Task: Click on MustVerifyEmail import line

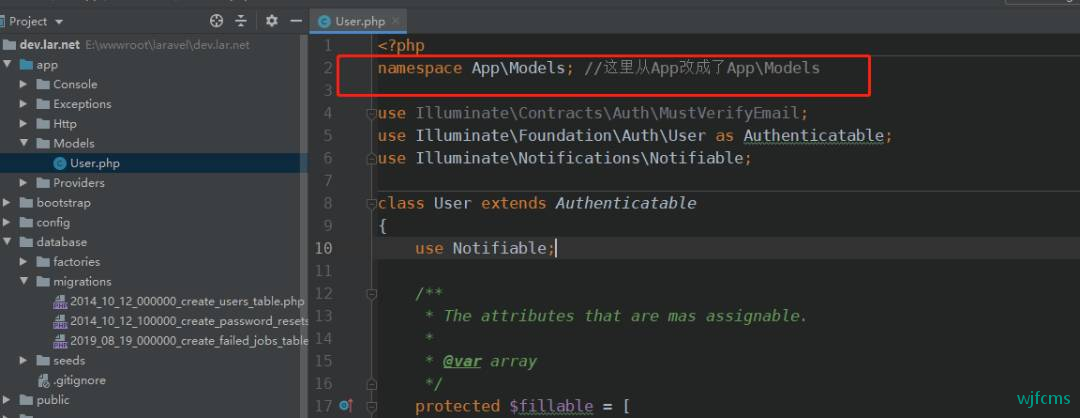Action: coord(592,113)
